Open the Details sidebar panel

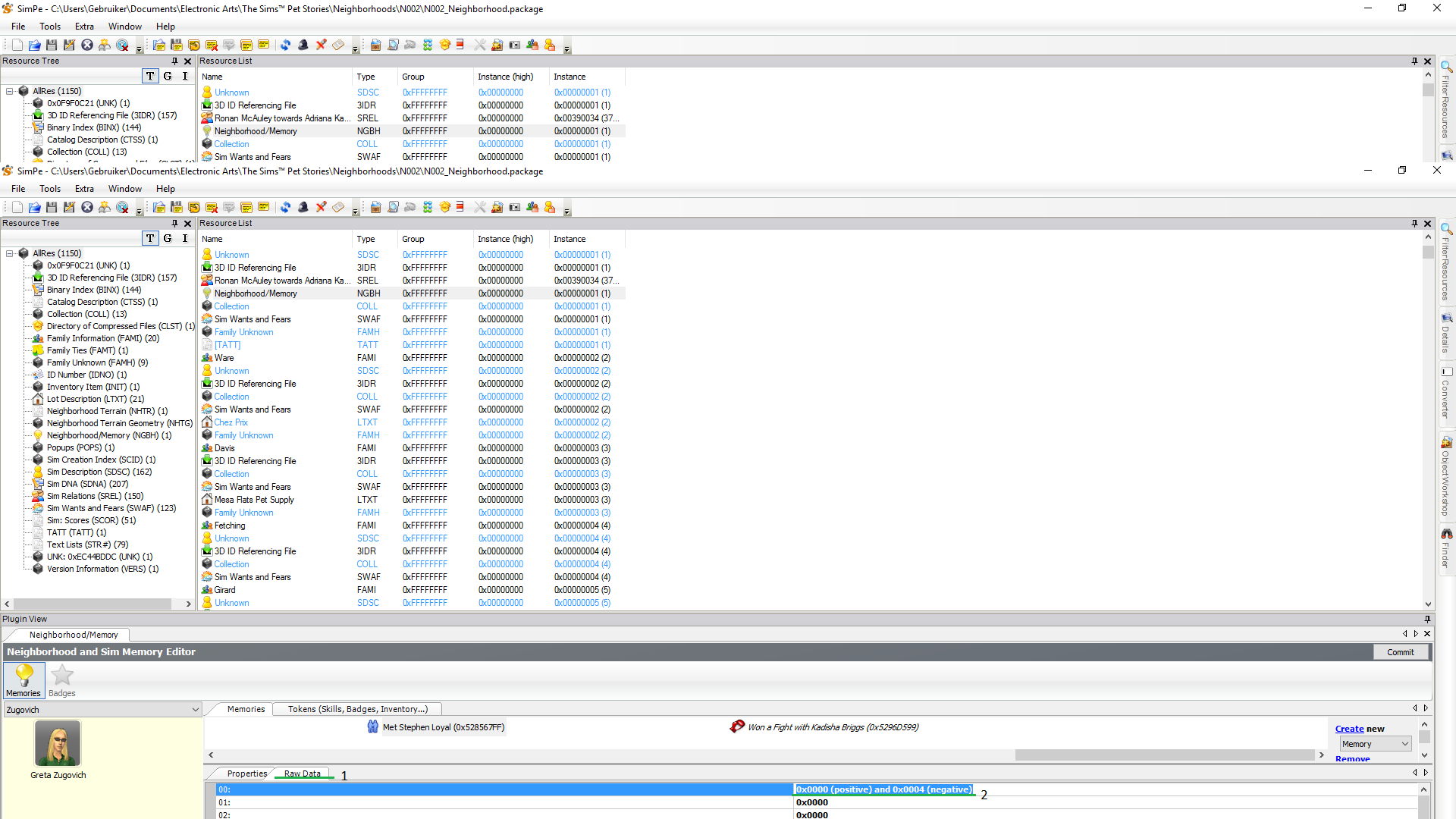1446,332
